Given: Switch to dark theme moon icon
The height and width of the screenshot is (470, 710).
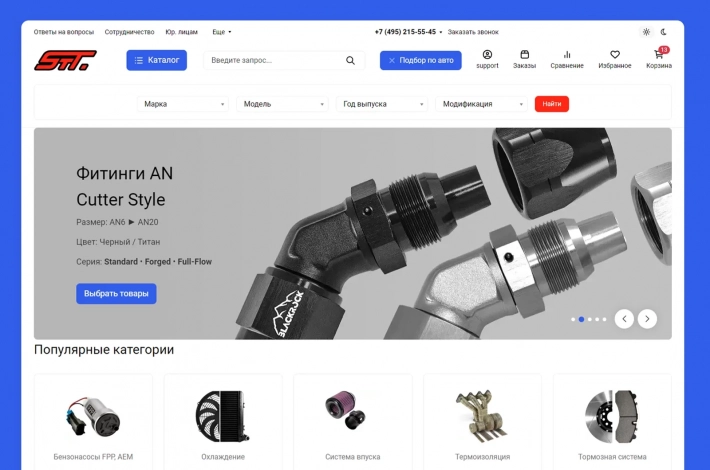Looking at the screenshot, I should 663,32.
